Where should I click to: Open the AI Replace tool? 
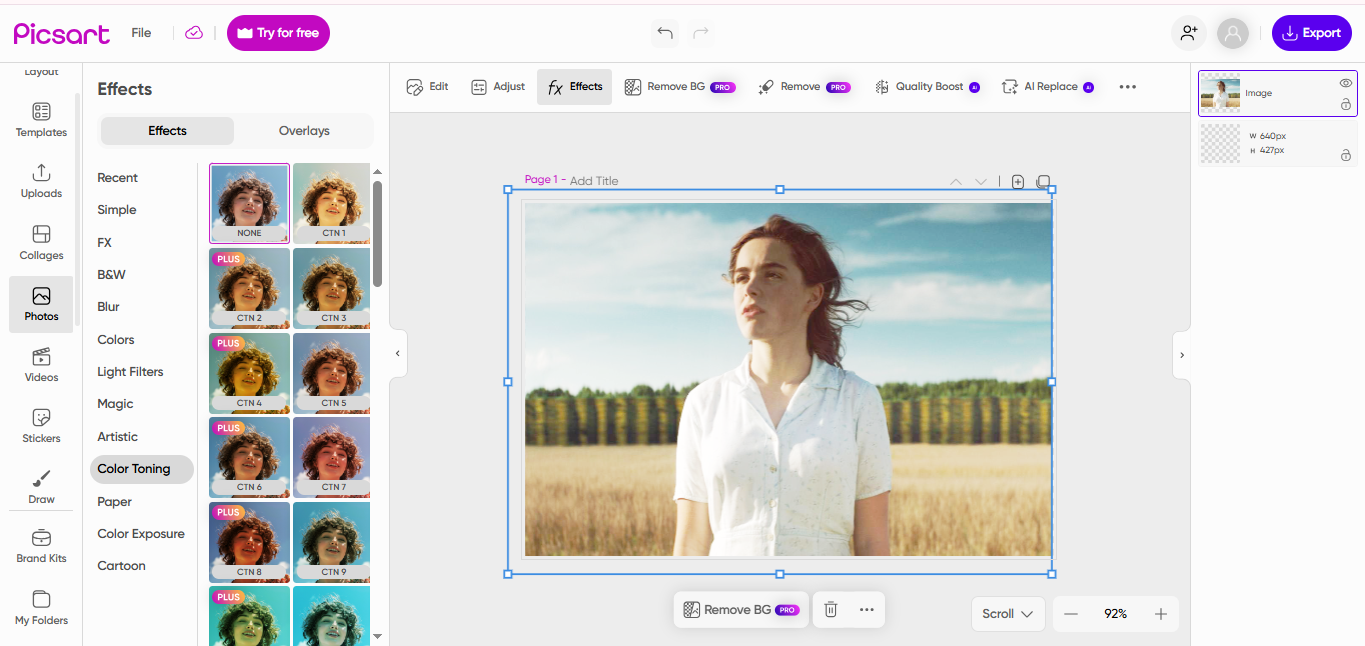coord(1048,87)
